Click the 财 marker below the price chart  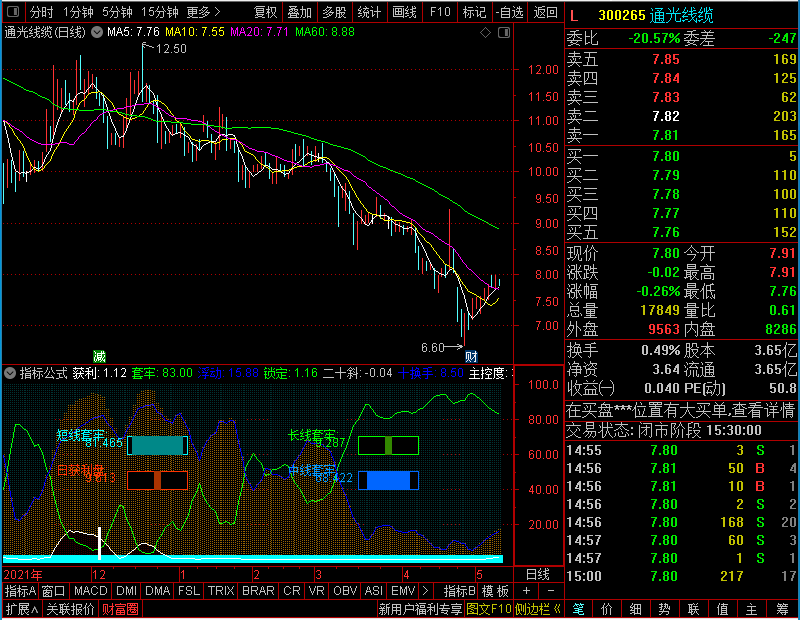coord(471,356)
